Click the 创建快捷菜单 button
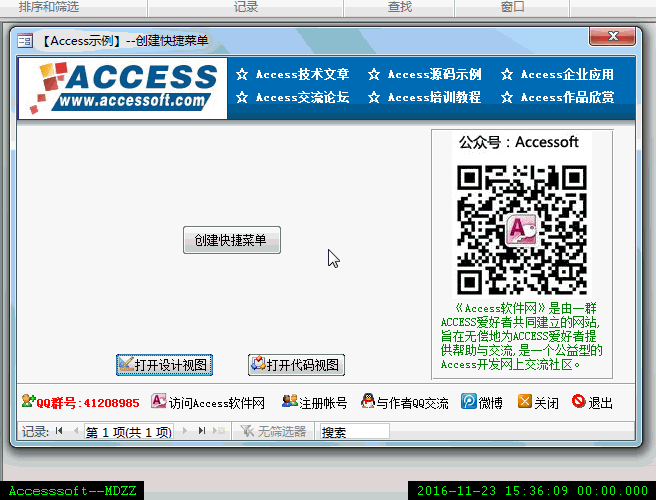Screen dimensions: 656x500 pos(232,240)
